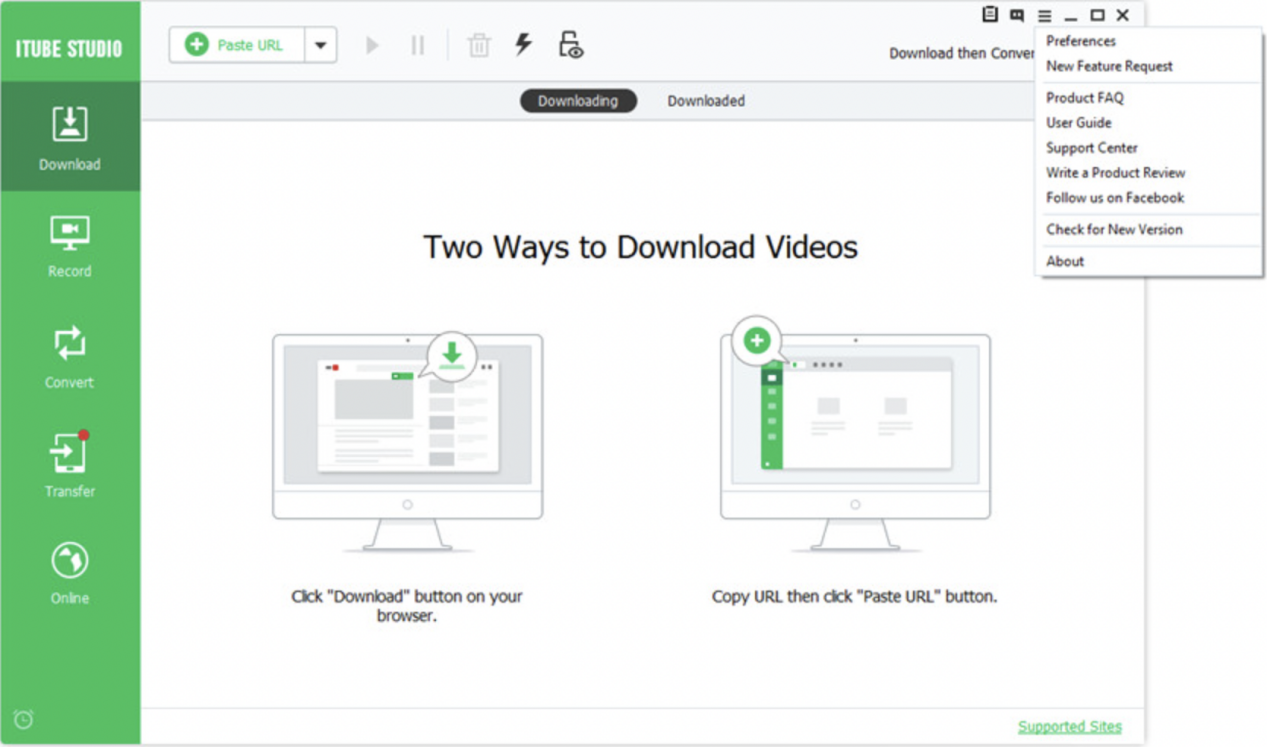Toggle private mode lock icon
The height and width of the screenshot is (747, 1267).
click(x=570, y=45)
